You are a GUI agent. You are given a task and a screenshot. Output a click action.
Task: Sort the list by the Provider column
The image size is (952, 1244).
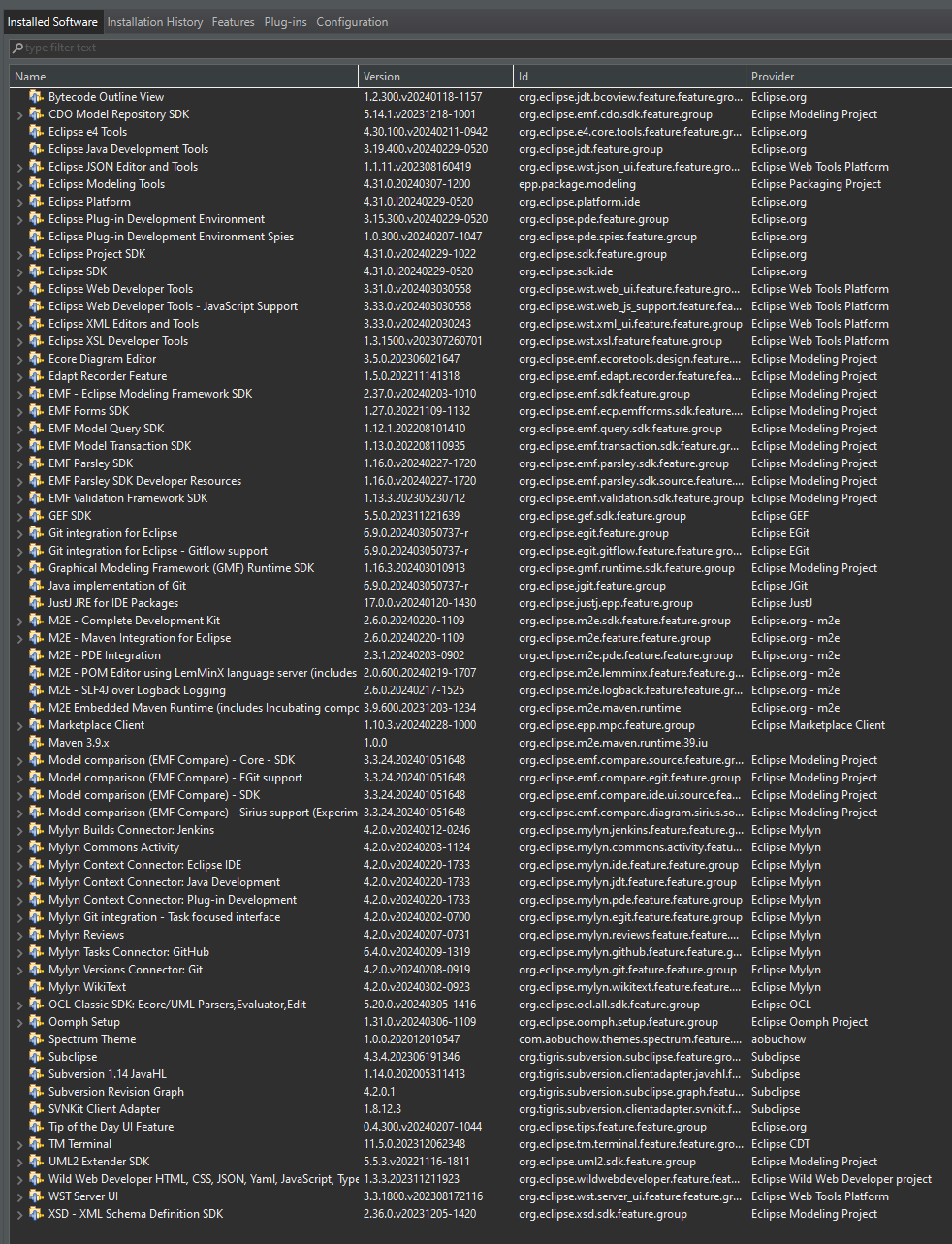pyautogui.click(x=849, y=76)
